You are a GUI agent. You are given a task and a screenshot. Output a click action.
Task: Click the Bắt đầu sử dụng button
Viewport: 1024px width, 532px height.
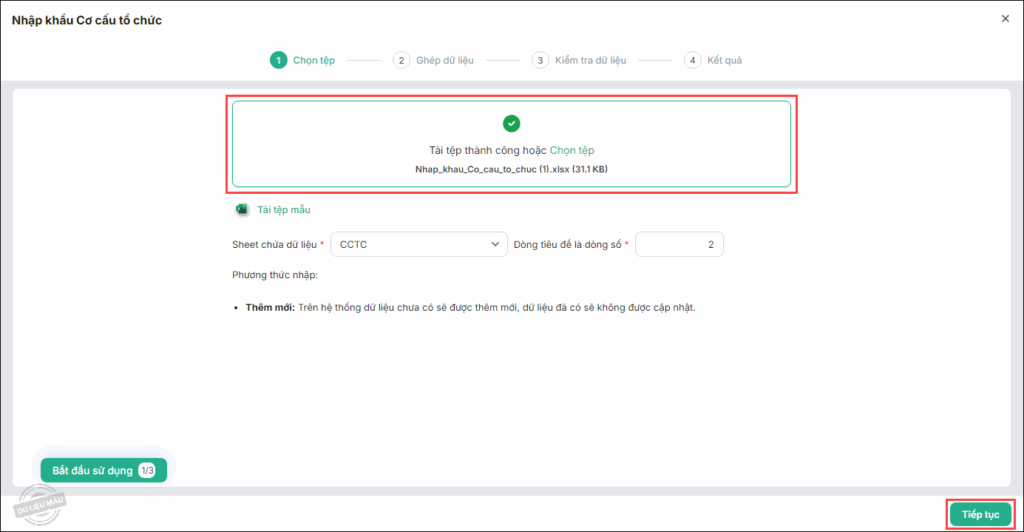click(104, 471)
